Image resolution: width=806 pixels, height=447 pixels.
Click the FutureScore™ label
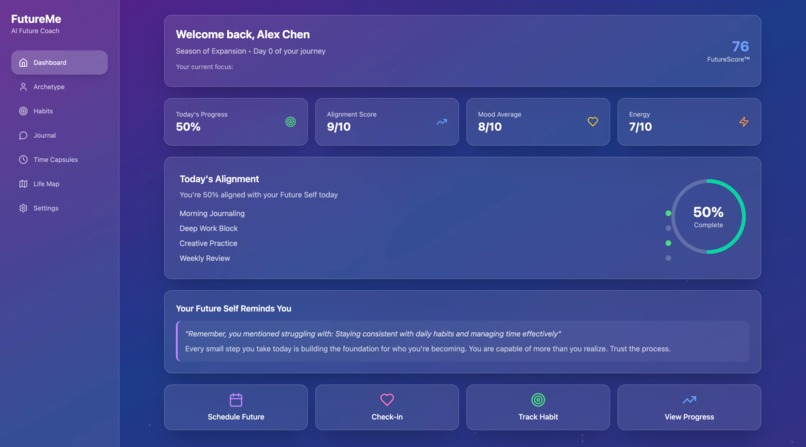click(x=728, y=60)
